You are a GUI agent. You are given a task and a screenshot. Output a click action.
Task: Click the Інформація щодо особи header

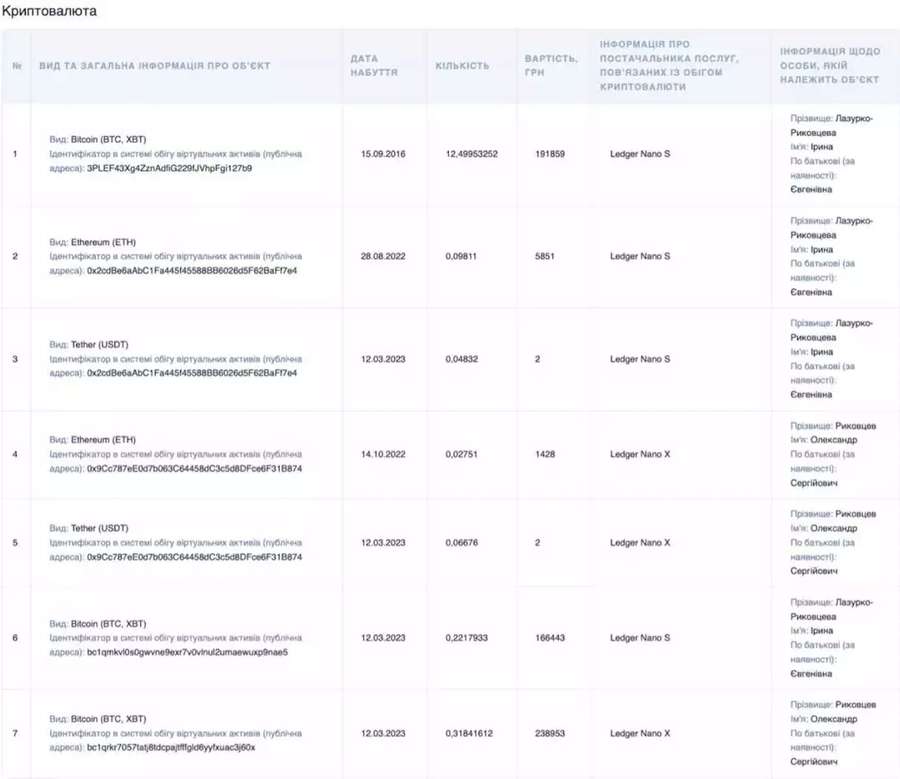pyautogui.click(x=829, y=65)
